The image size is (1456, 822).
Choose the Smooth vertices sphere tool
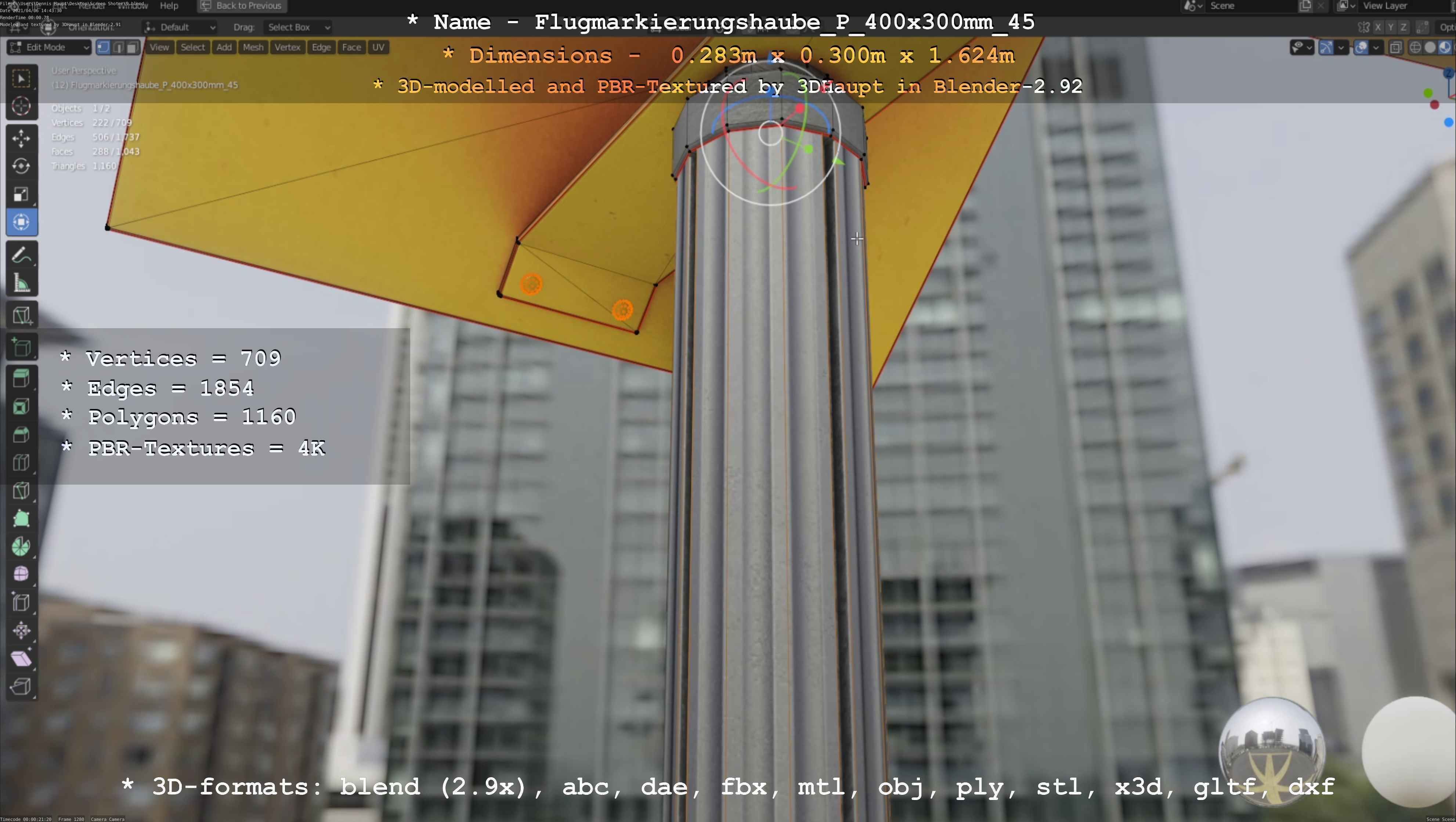click(21, 574)
